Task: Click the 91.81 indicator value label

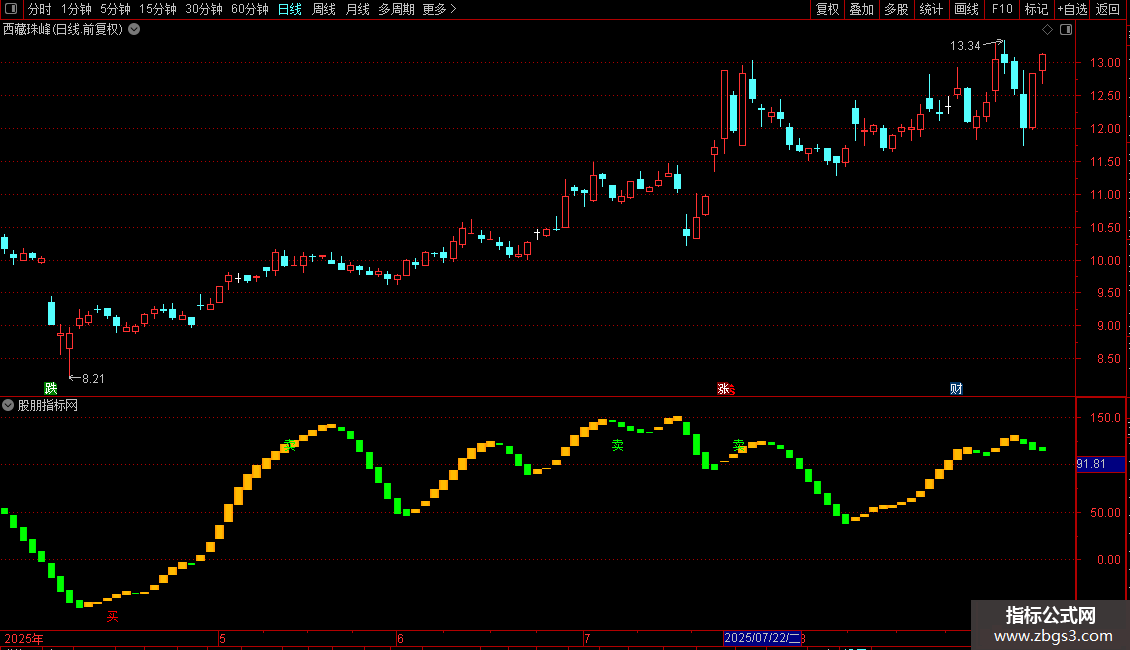Action: click(x=1090, y=464)
